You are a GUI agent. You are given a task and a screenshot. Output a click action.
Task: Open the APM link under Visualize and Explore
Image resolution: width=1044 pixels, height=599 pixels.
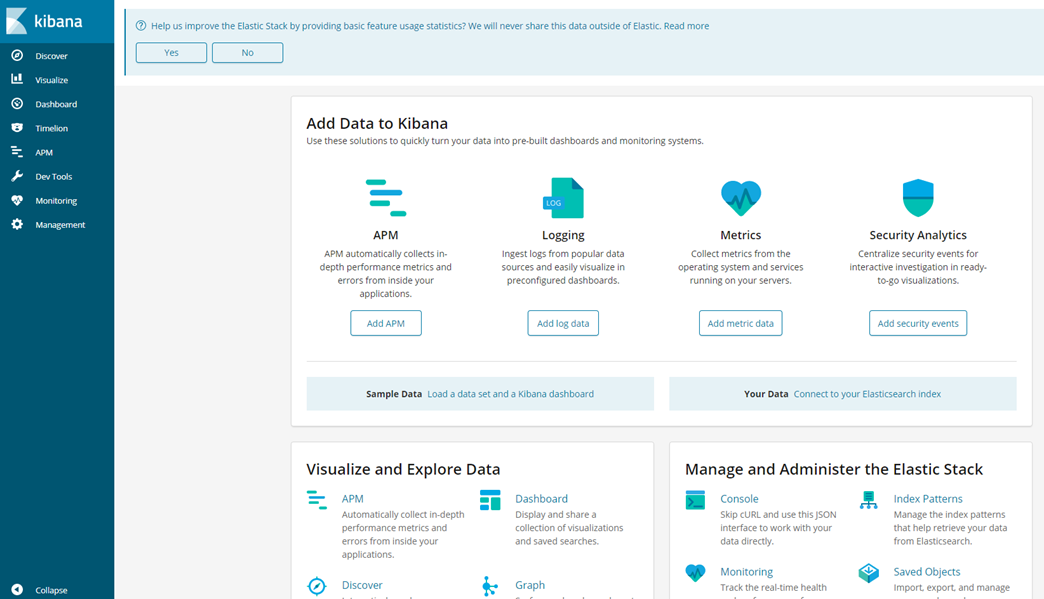coord(353,499)
